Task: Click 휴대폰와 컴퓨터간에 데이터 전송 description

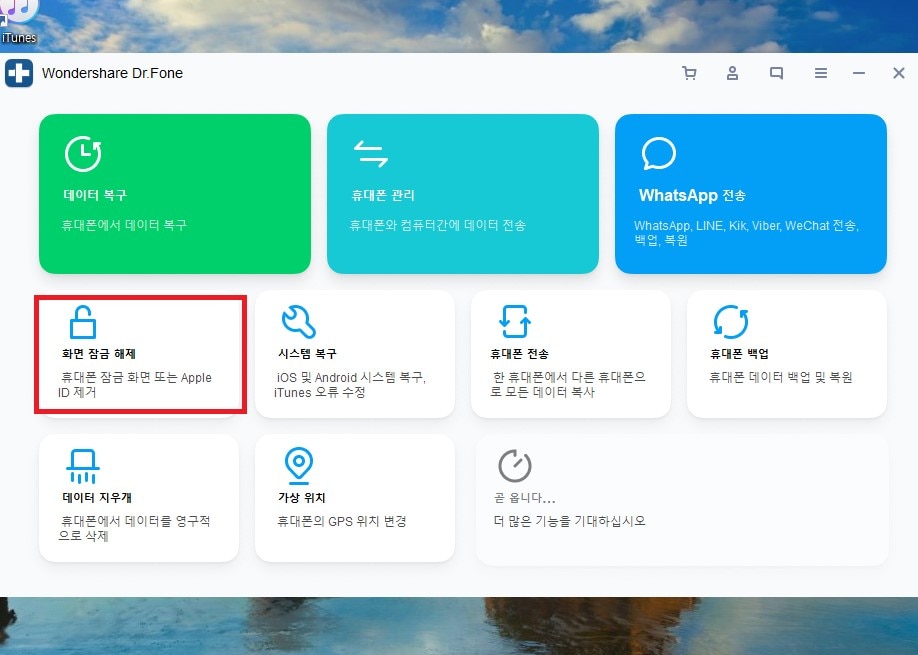Action: click(437, 225)
